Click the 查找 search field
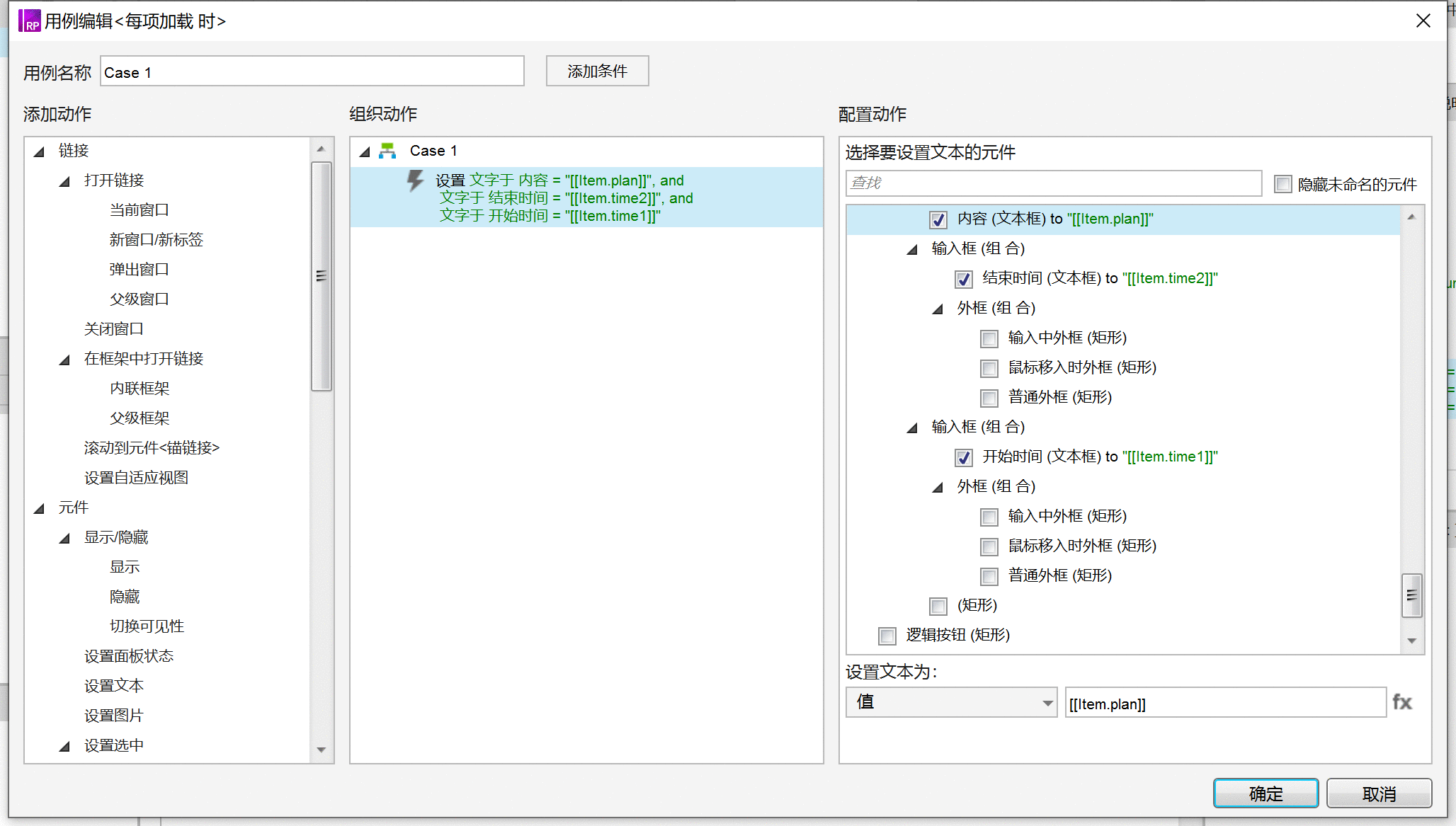This screenshot has width=1456, height=826. point(1054,183)
